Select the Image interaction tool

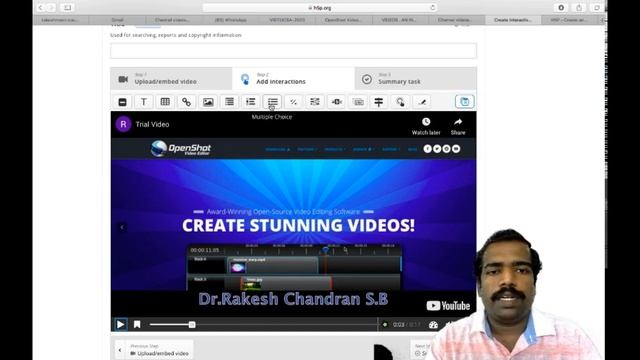[208, 102]
